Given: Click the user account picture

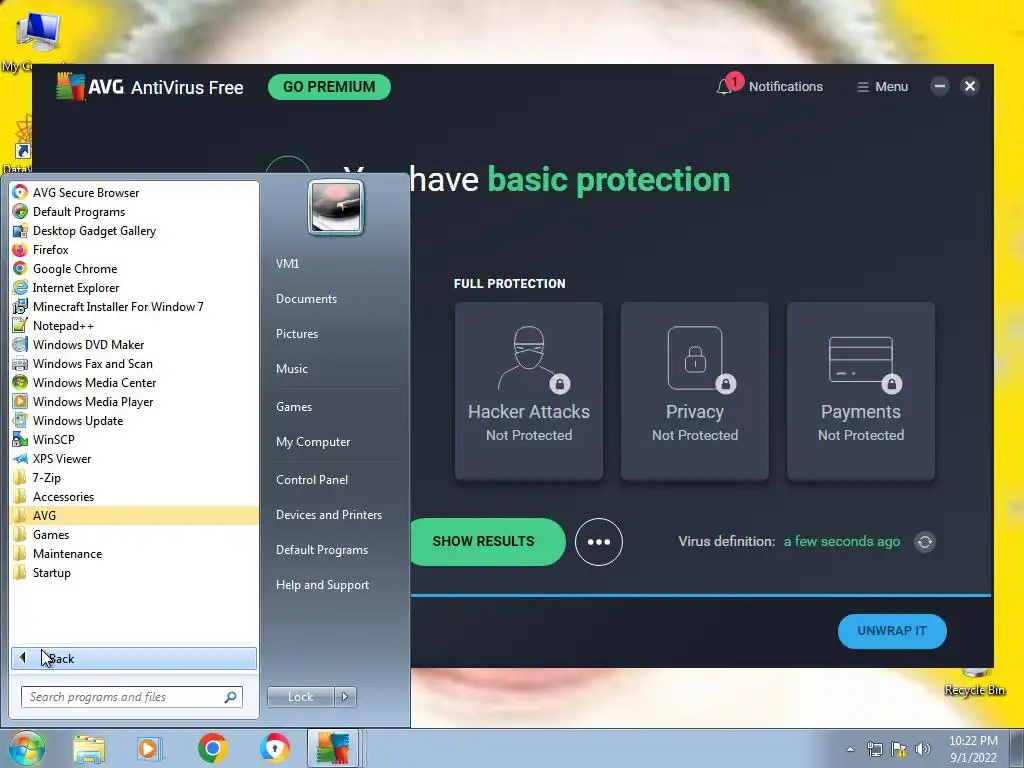Looking at the screenshot, I should tap(336, 208).
